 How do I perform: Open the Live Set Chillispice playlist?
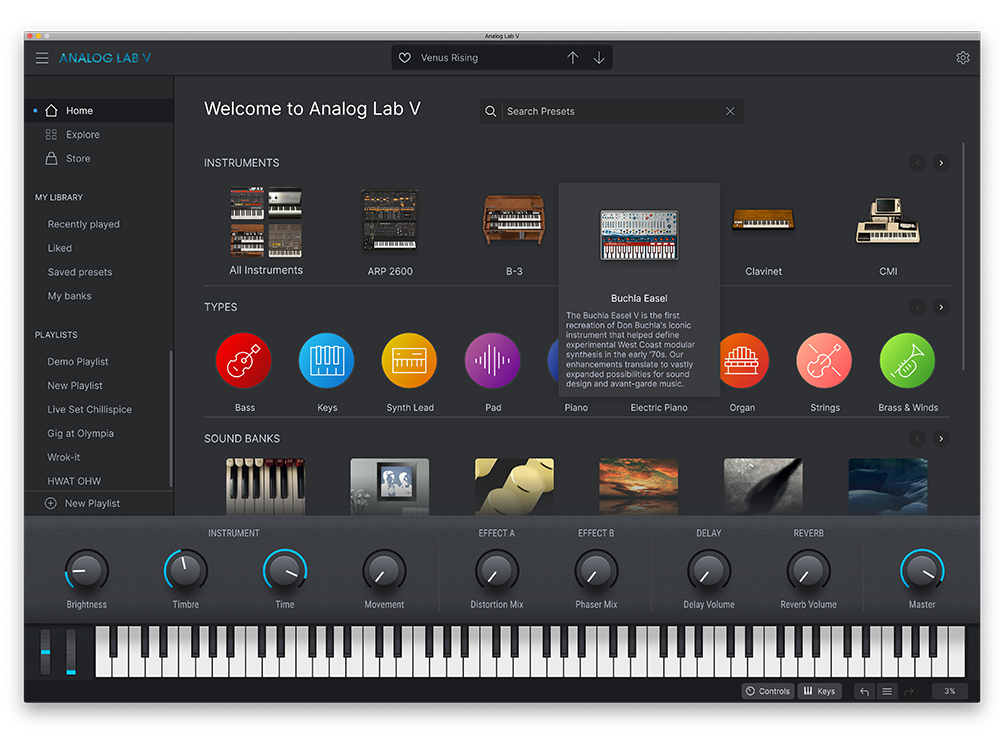[89, 410]
